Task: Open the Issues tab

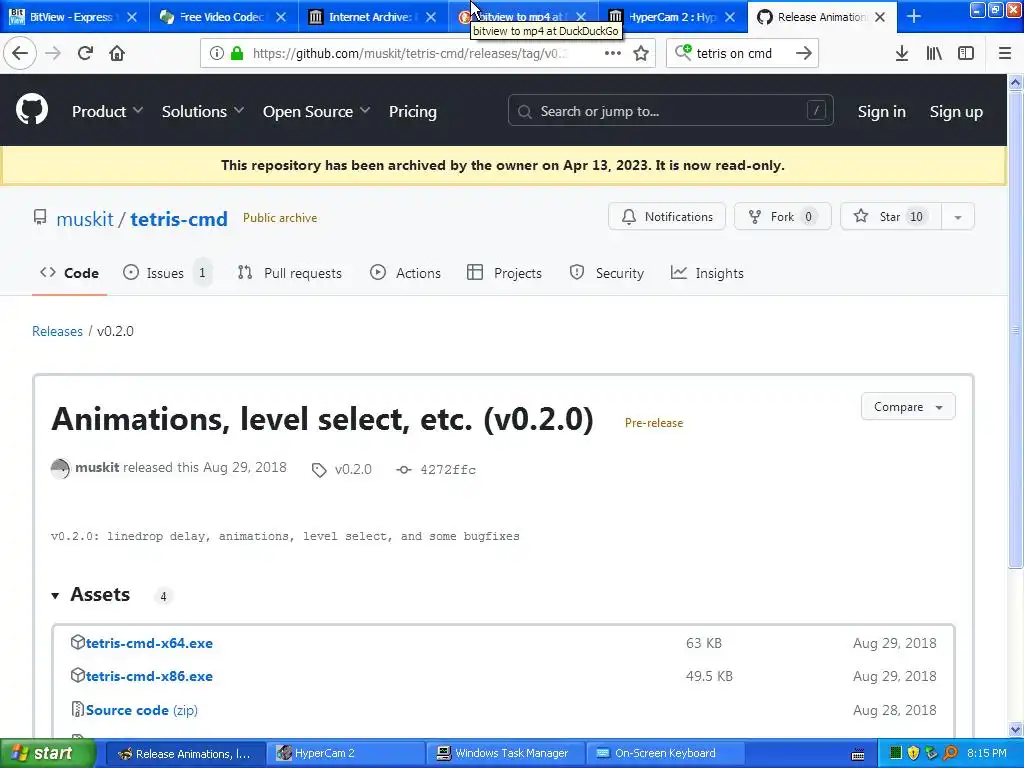Action: pyautogui.click(x=167, y=273)
